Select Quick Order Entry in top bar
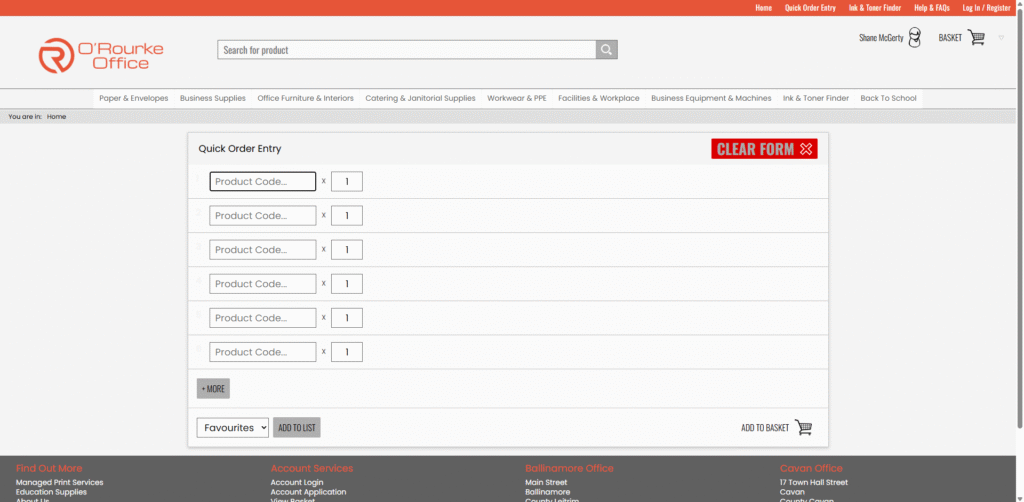The width and height of the screenshot is (1024, 502). point(810,8)
